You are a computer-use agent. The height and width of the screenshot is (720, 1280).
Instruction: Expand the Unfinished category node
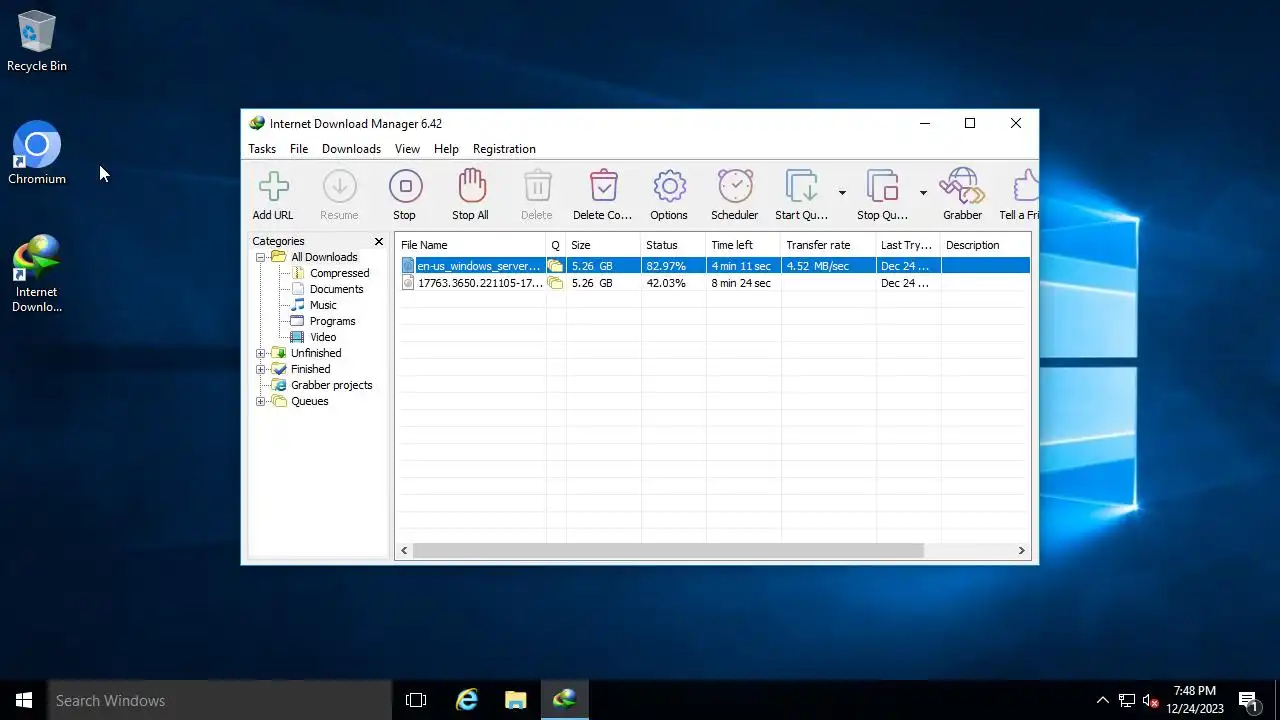[x=261, y=353]
